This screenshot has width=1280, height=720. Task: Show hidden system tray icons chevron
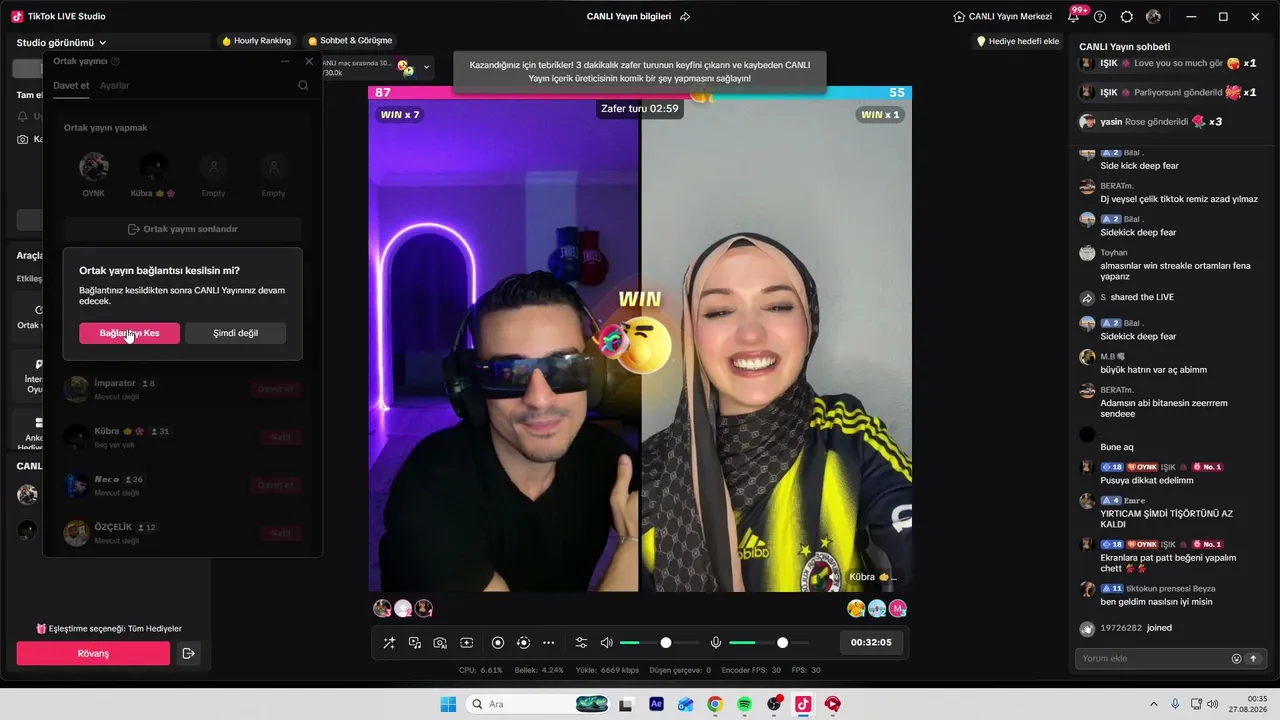(1153, 704)
